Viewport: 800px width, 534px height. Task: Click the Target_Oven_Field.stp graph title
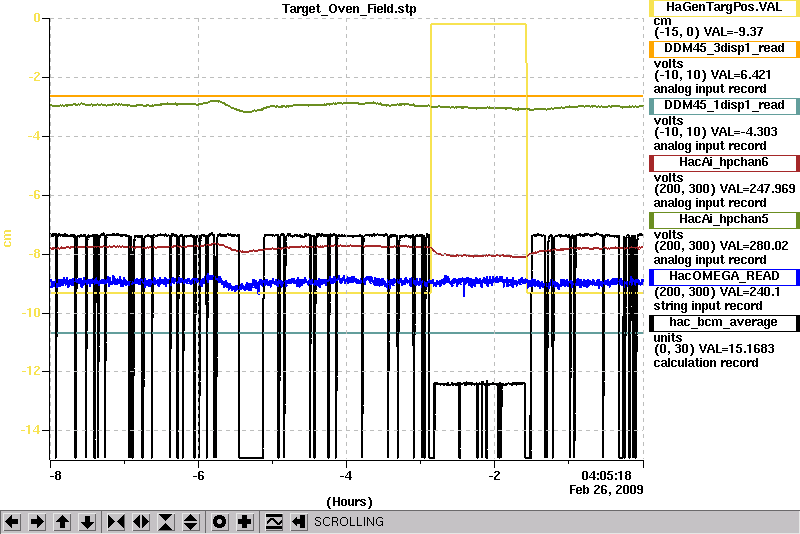click(349, 9)
